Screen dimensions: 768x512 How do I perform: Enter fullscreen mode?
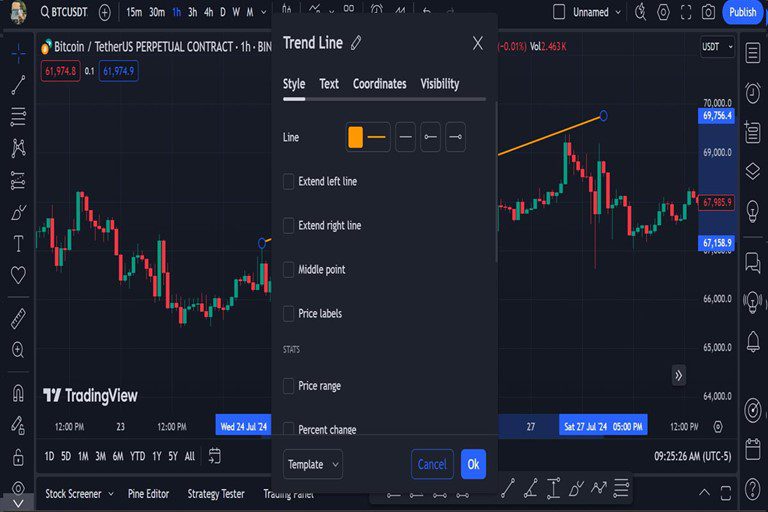click(686, 12)
